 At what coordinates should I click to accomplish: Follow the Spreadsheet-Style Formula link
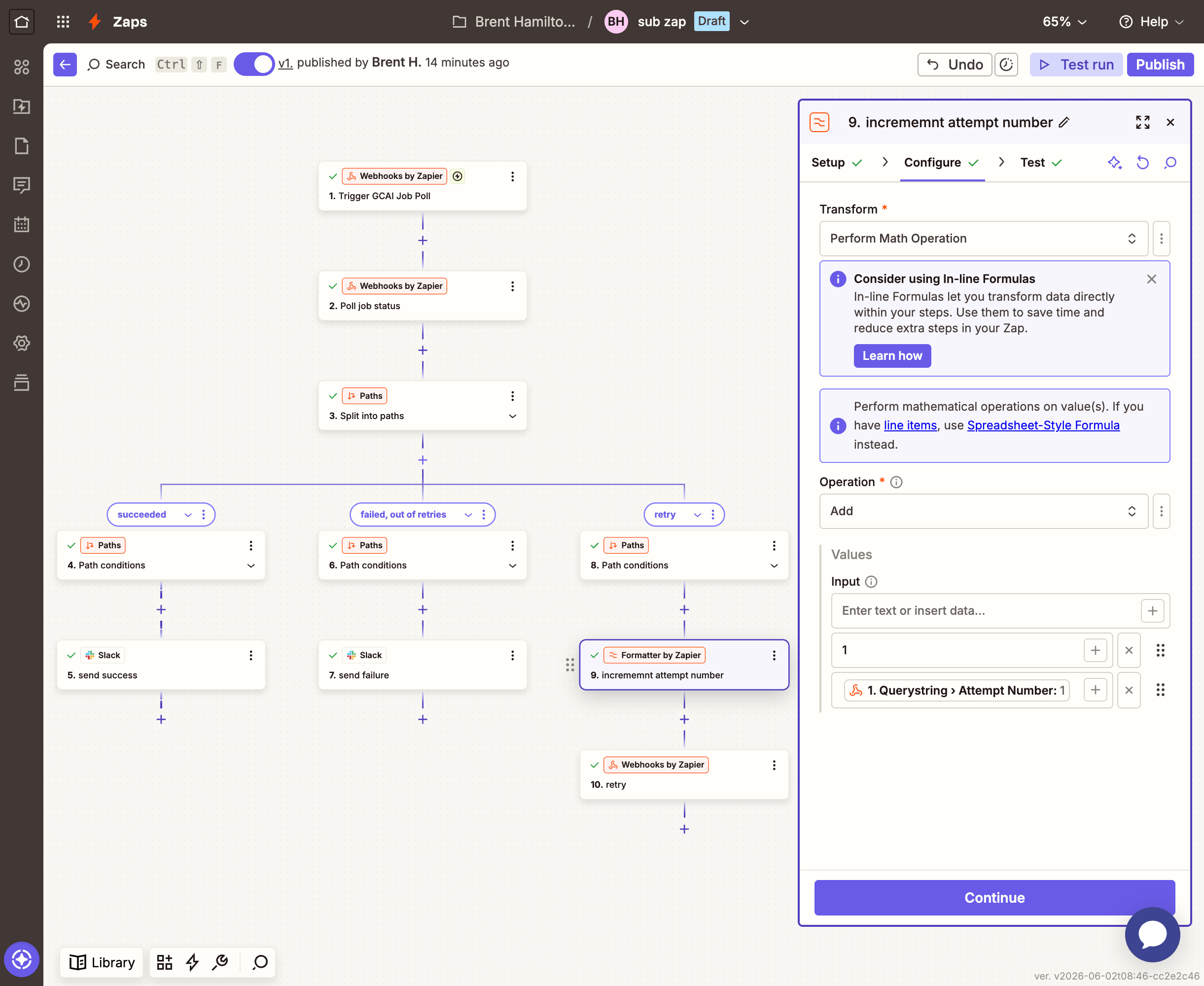[x=1043, y=425]
